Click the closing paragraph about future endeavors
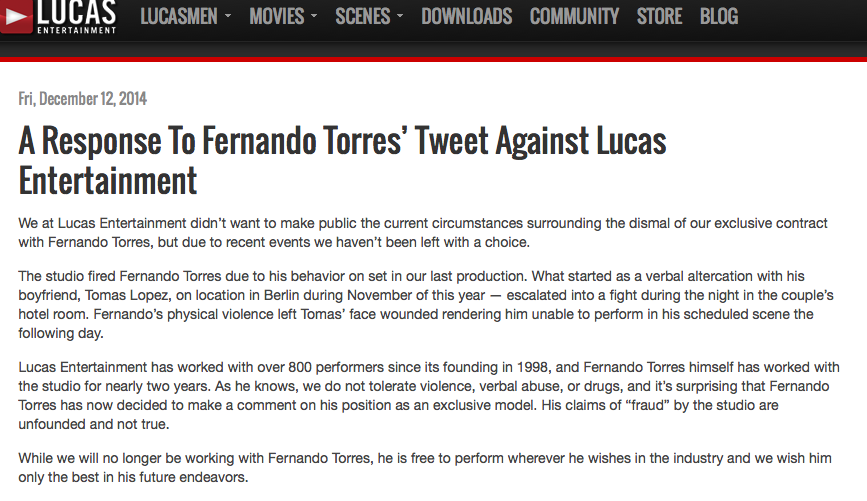 pyautogui.click(x=425, y=468)
